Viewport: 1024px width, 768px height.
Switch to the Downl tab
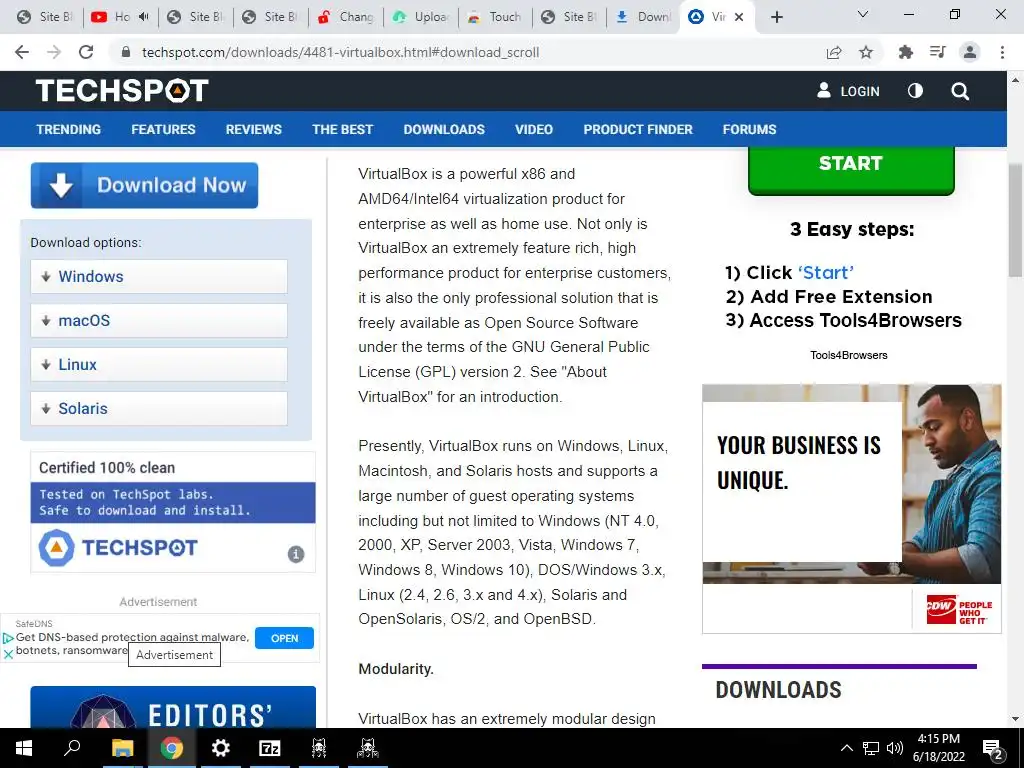click(643, 17)
